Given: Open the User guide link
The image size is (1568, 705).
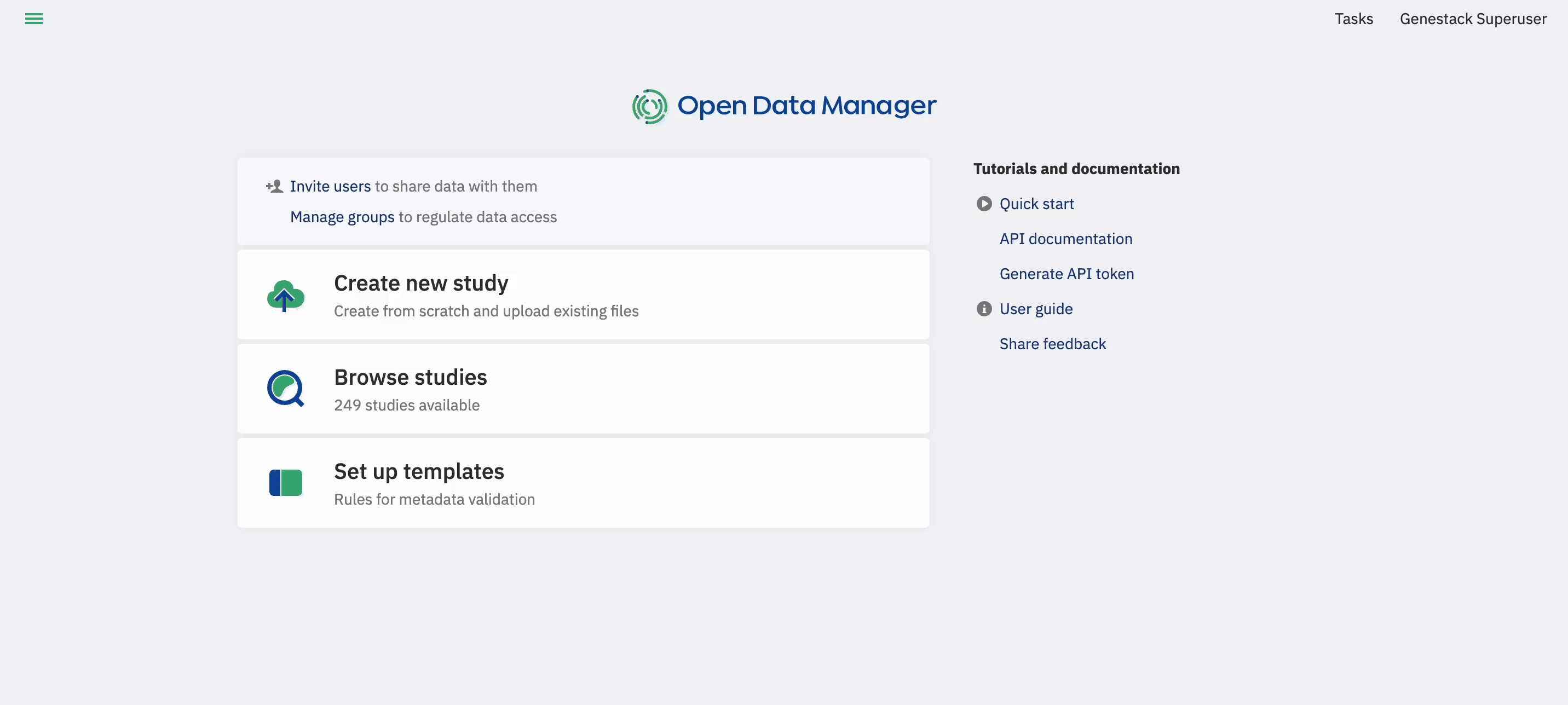Looking at the screenshot, I should [x=1036, y=309].
